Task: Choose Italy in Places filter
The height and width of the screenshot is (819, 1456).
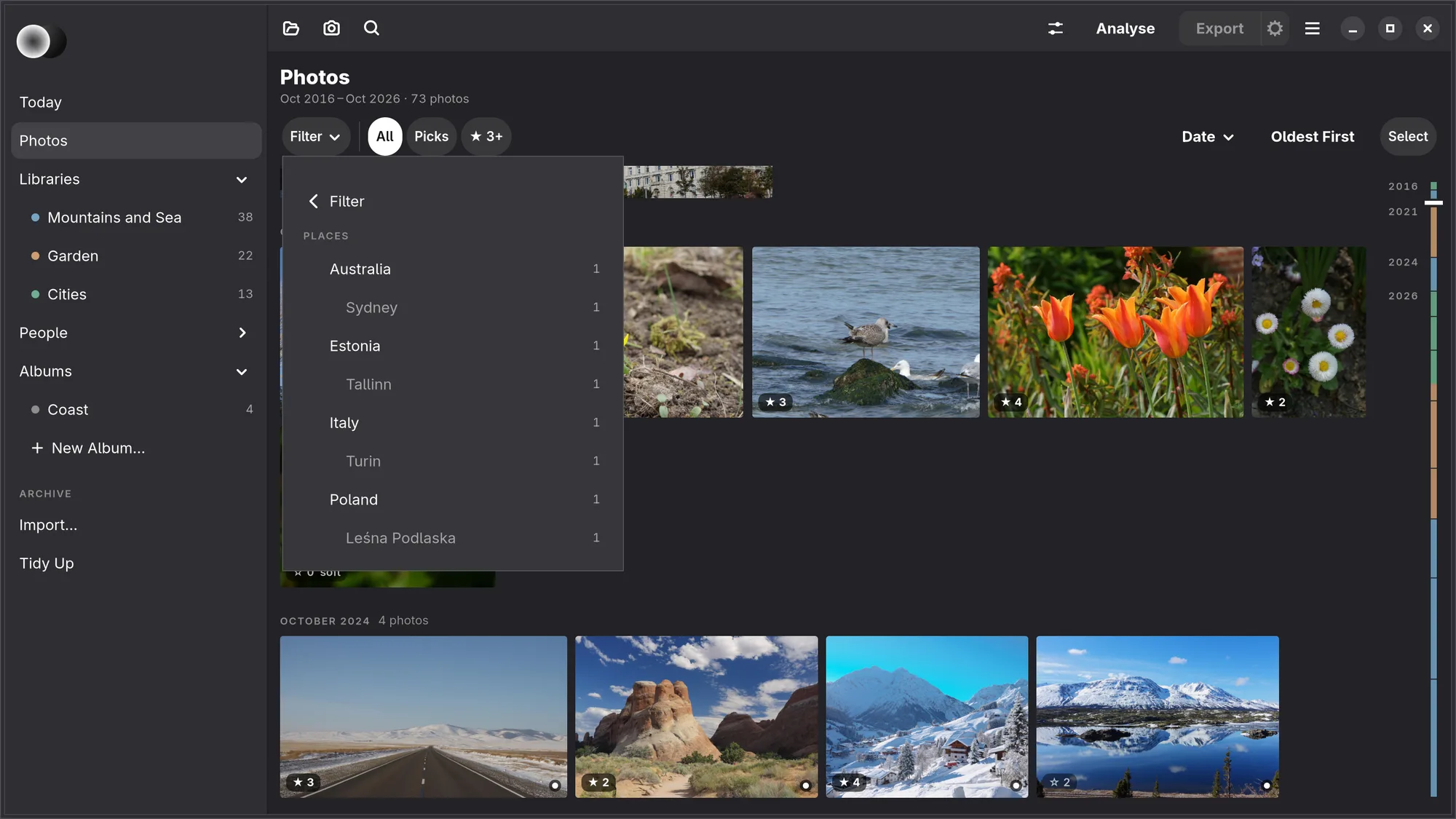Action: pos(453,422)
